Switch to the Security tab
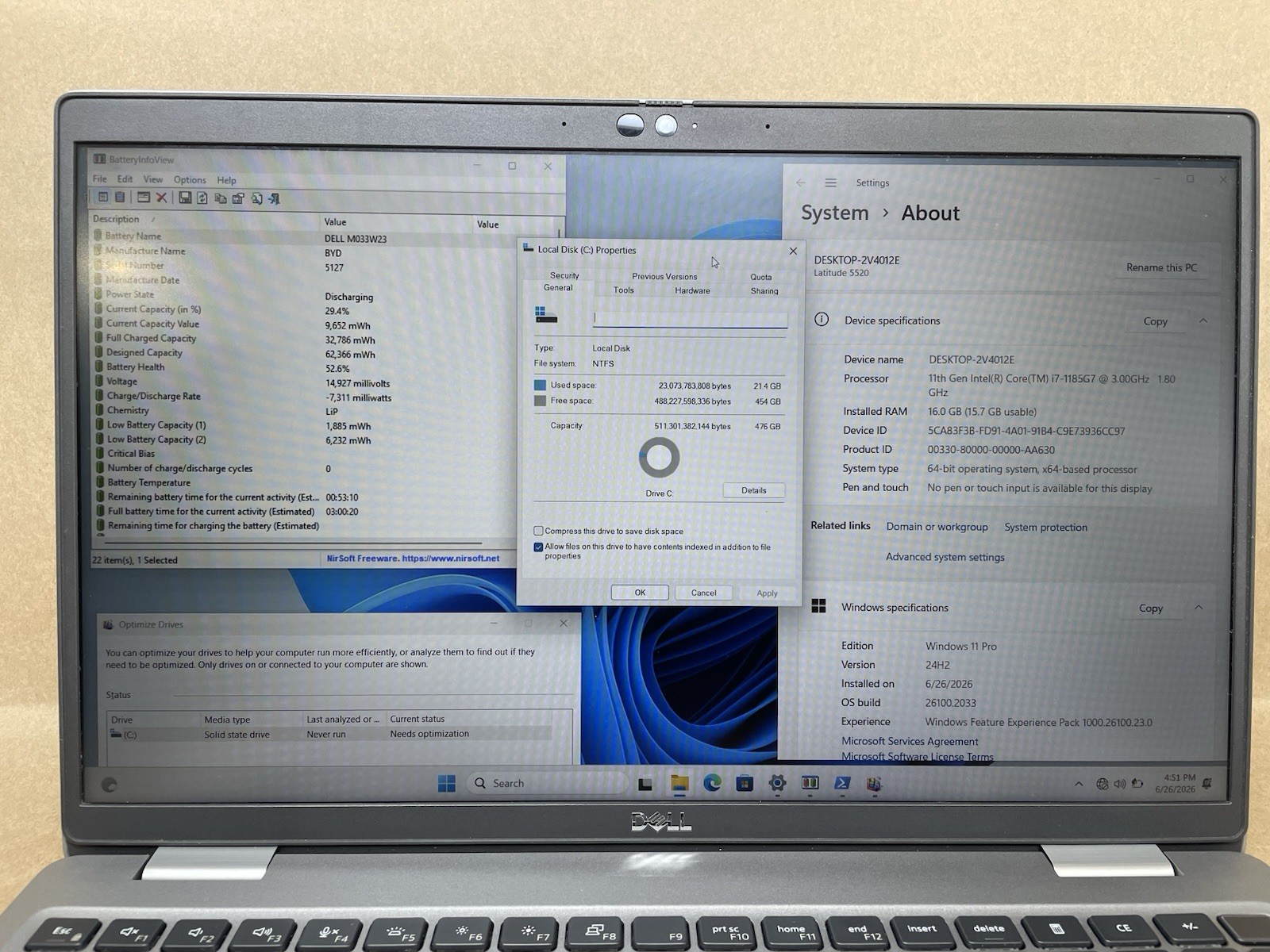The height and width of the screenshot is (952, 1270). pyautogui.click(x=564, y=275)
